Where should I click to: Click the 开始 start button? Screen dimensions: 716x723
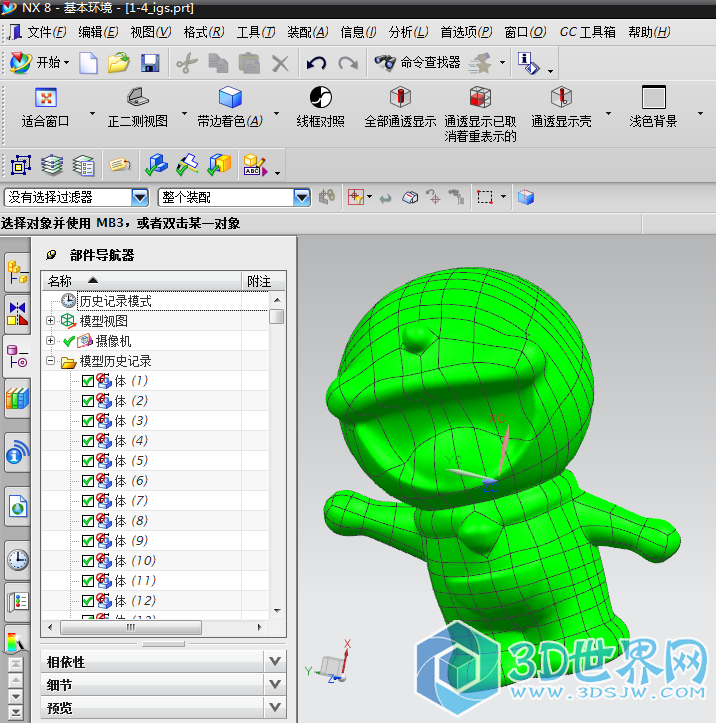(40, 63)
